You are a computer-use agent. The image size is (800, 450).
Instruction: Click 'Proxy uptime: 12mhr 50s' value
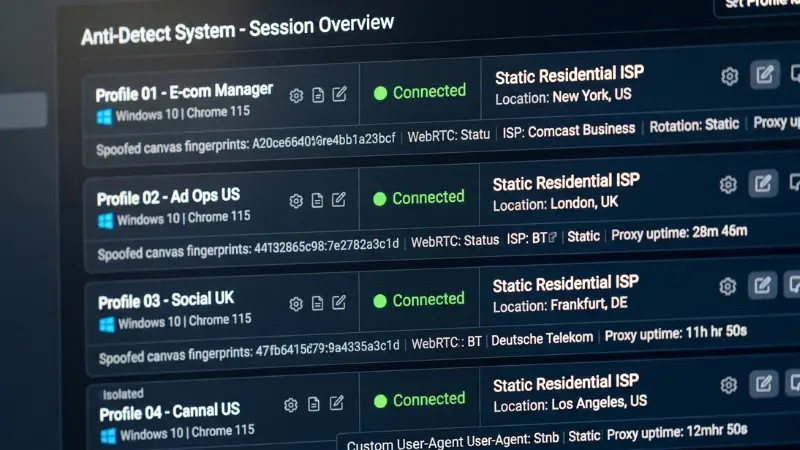[x=677, y=432]
